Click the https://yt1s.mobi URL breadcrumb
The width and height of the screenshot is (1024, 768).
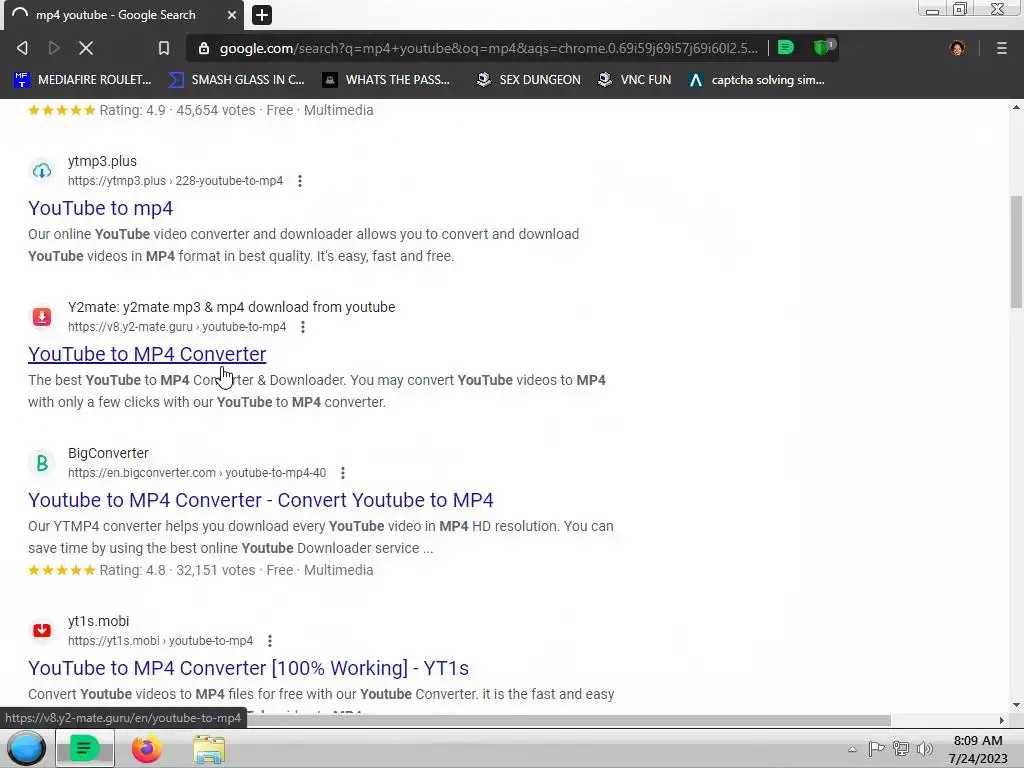161,641
